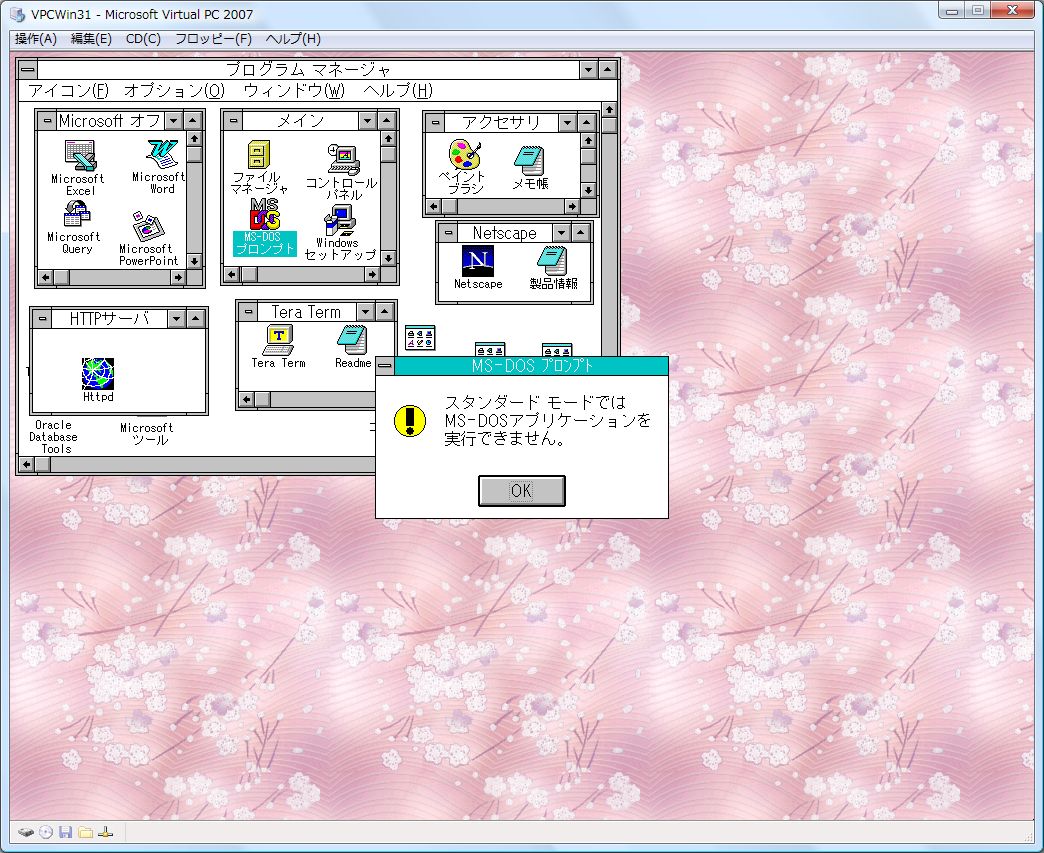Open the オプション(O) menu in Program Manager
The image size is (1044, 853).
pos(174,91)
